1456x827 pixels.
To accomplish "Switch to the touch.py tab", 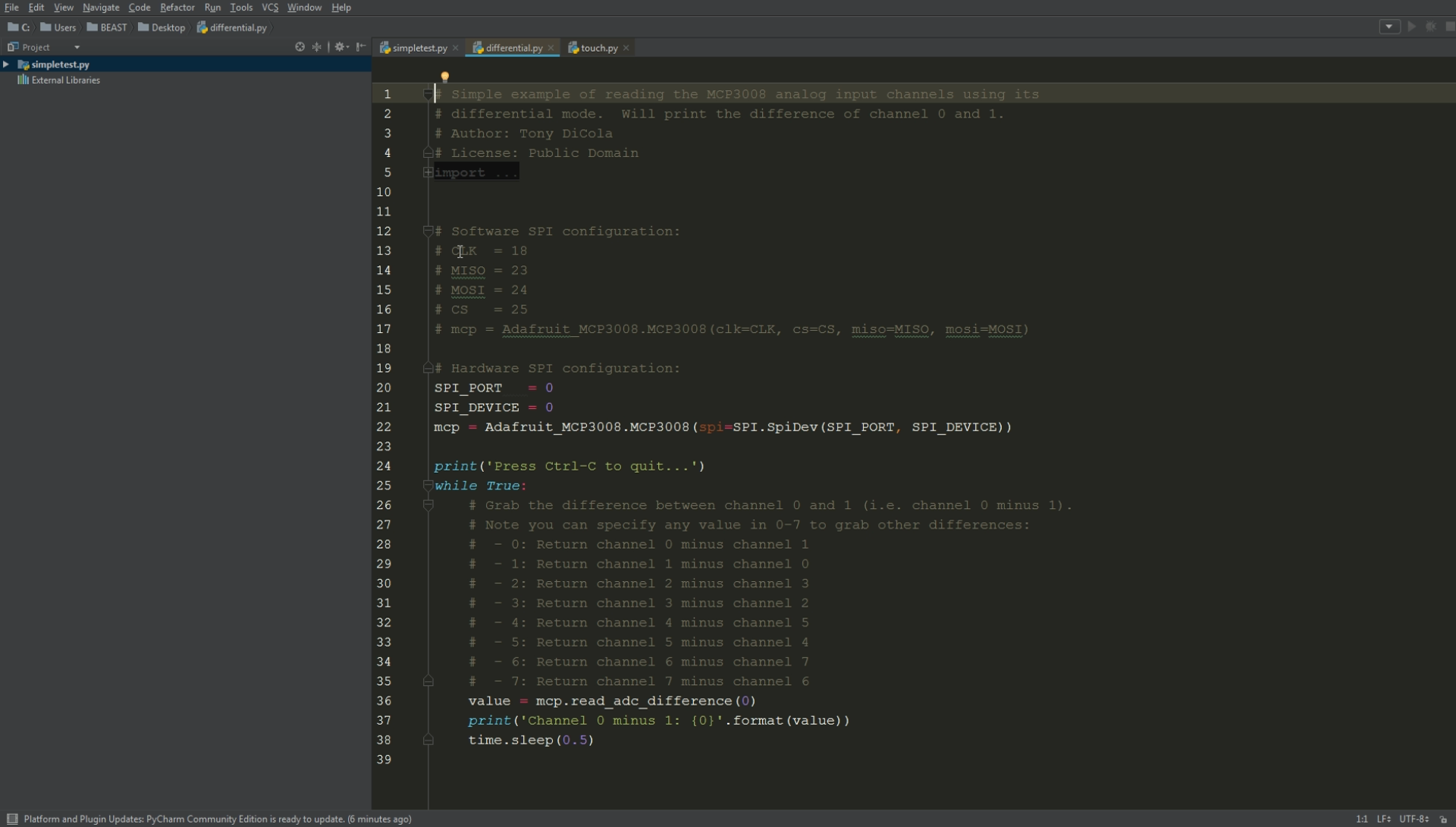I will (598, 48).
